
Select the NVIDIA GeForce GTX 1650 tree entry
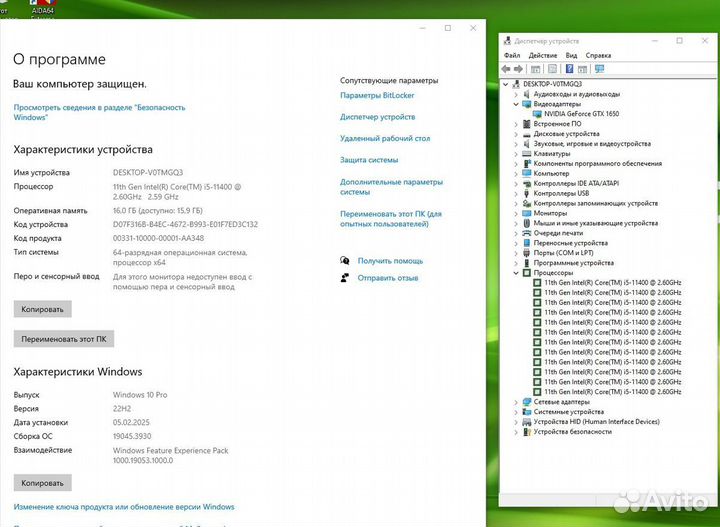pyautogui.click(x=581, y=114)
